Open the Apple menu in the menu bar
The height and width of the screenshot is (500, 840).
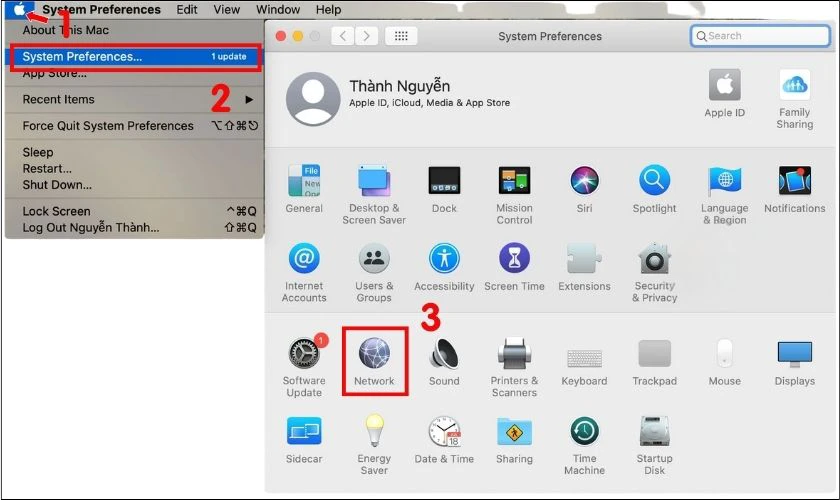pyautogui.click(x=19, y=9)
